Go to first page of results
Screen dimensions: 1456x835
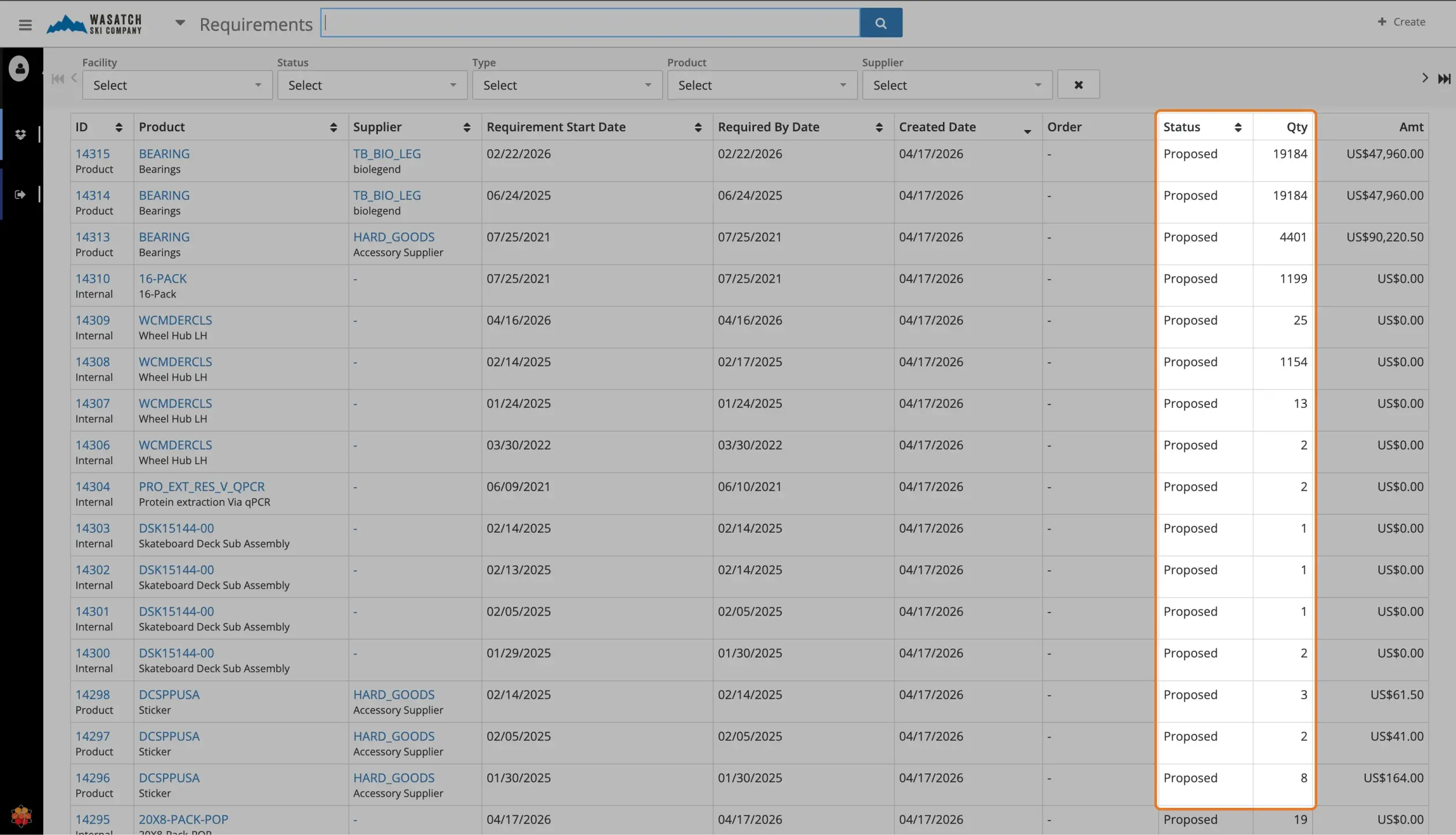(x=57, y=79)
